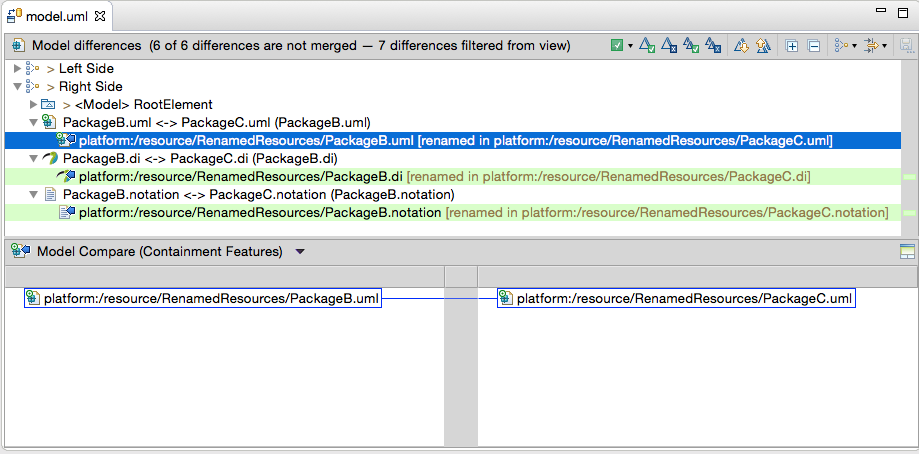Expand the <Model> RootElement node

click(33, 105)
